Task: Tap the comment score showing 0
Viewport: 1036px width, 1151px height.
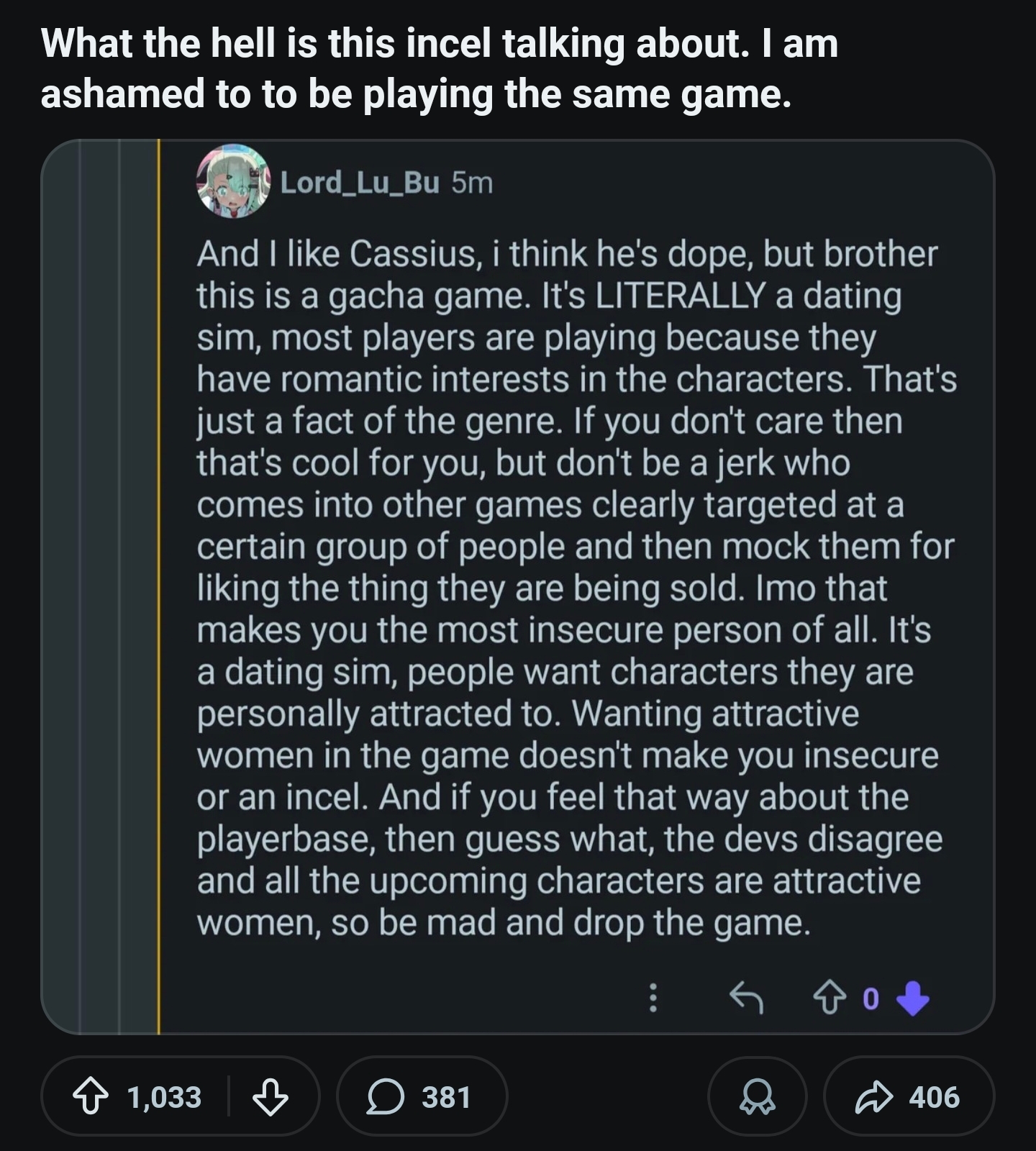Action: tap(871, 998)
